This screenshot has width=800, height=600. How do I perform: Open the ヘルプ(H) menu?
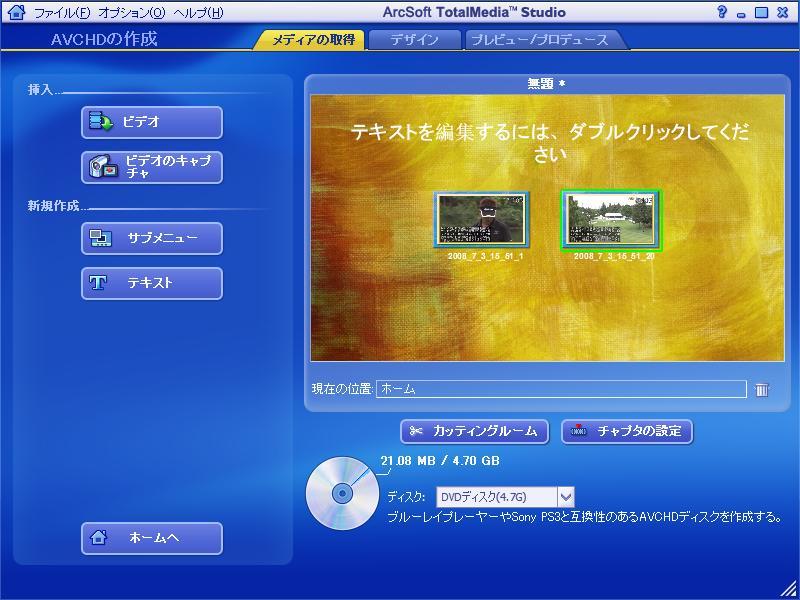(198, 13)
